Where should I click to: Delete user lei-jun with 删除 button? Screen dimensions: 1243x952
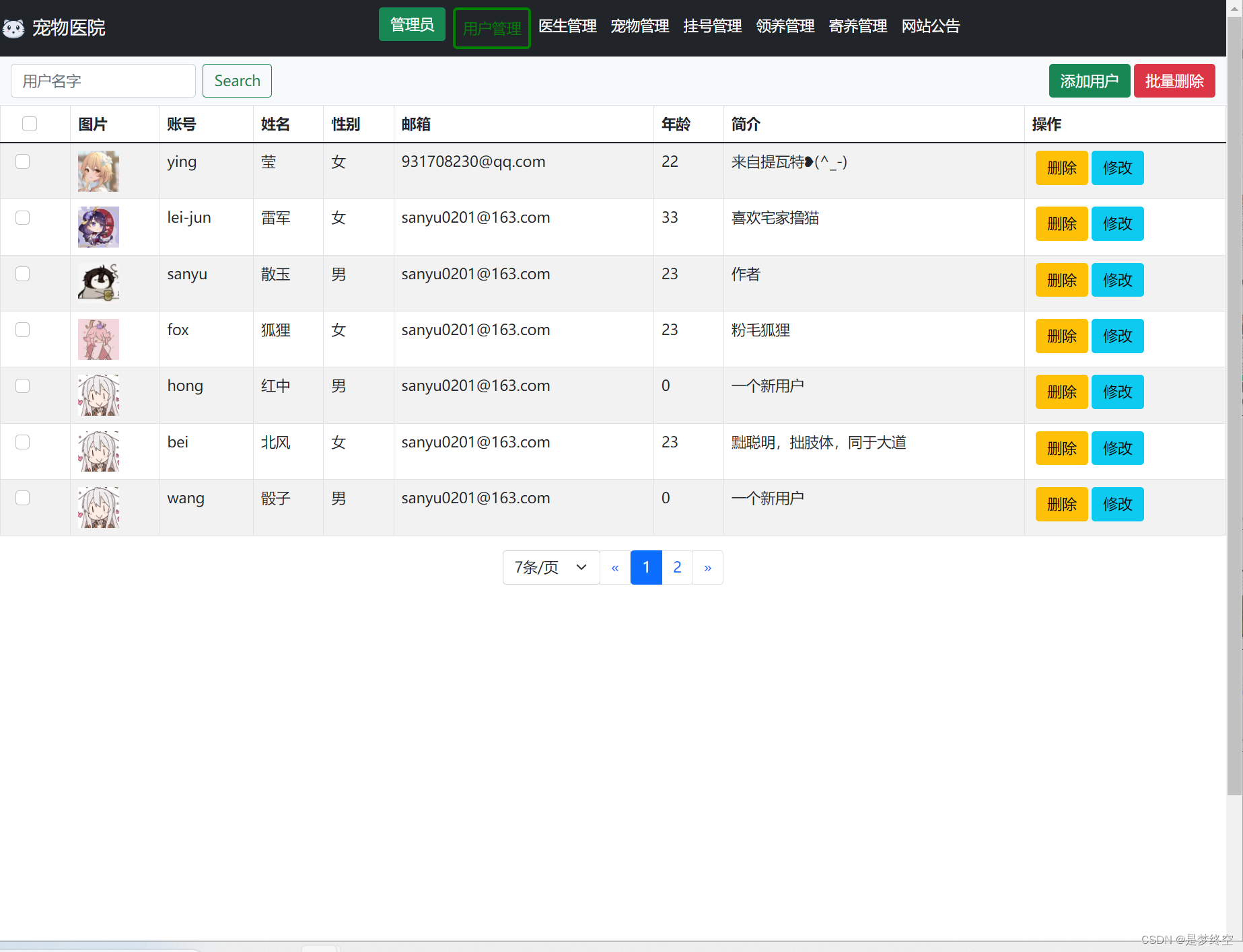coord(1062,223)
